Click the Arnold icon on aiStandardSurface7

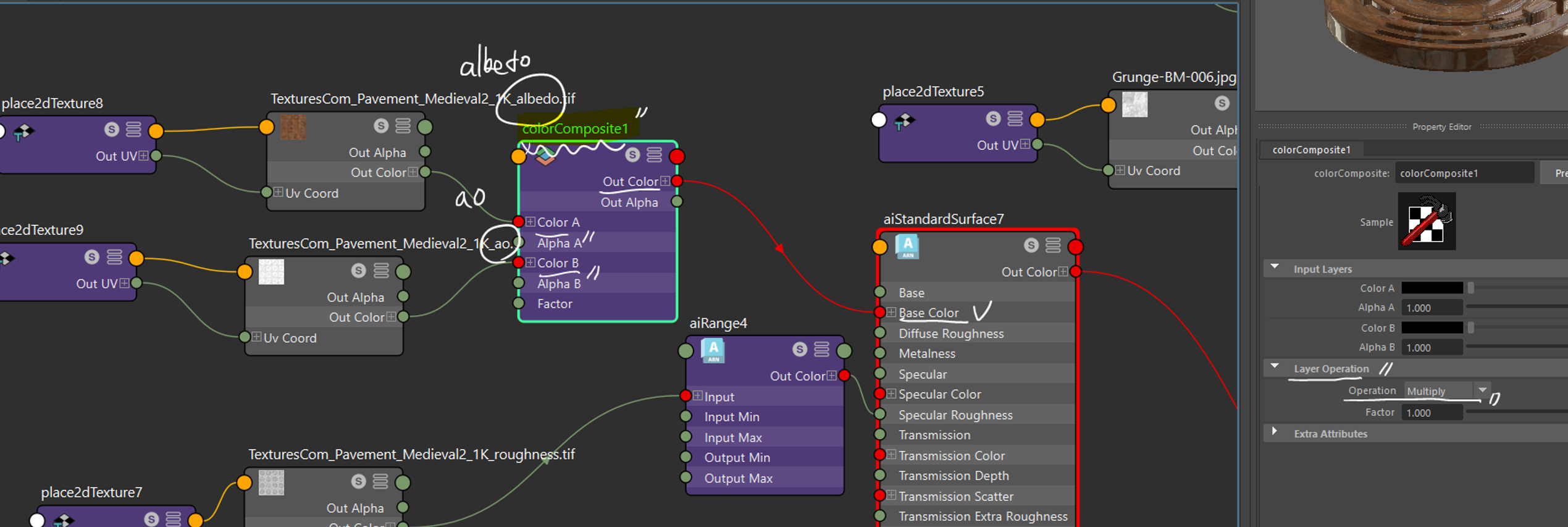(907, 247)
